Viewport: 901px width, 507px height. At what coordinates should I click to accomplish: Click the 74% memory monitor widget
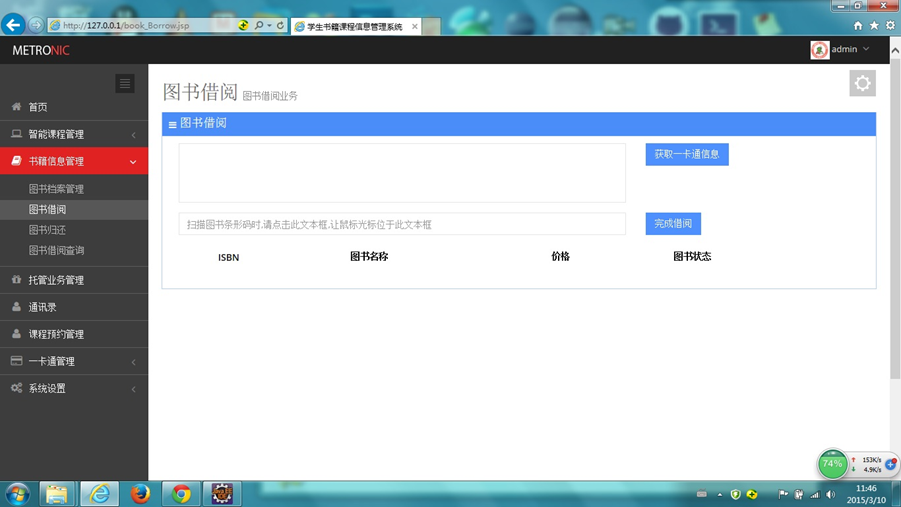832,464
